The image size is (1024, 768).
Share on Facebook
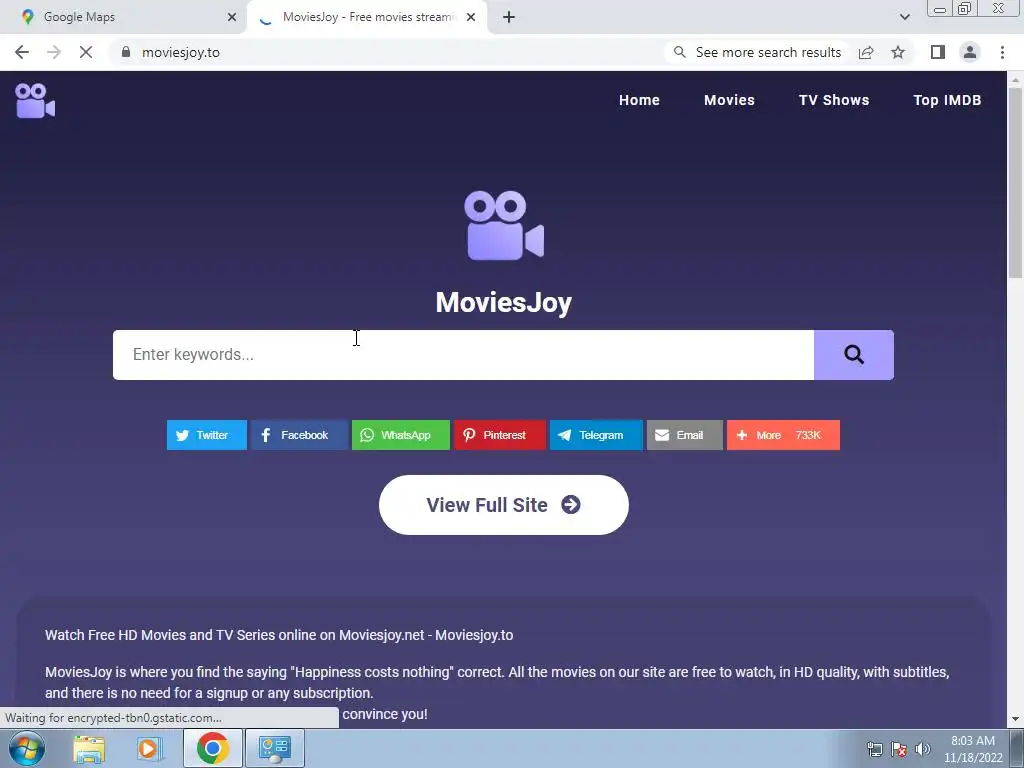[298, 435]
